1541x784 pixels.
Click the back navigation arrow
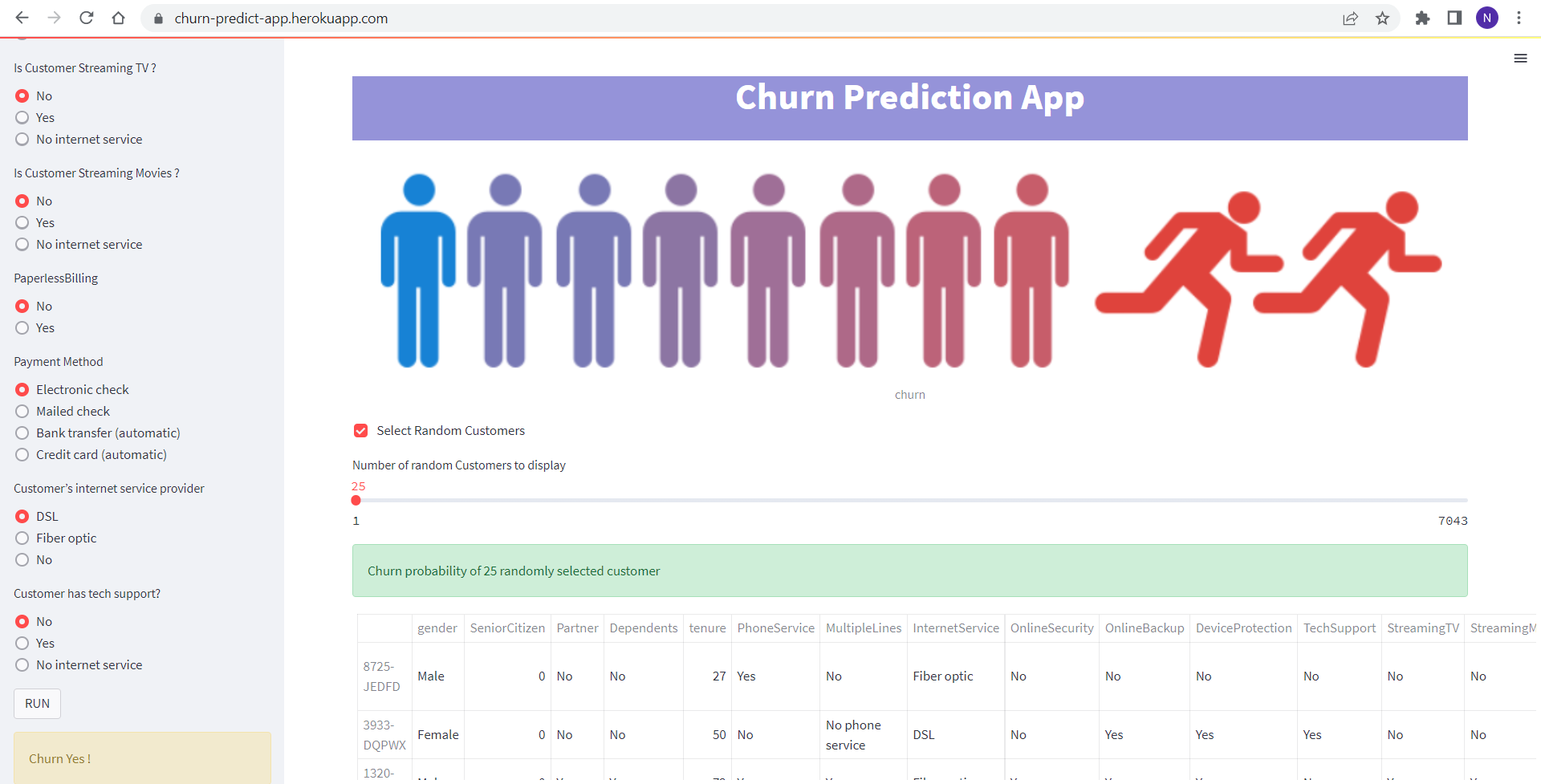pyautogui.click(x=22, y=18)
